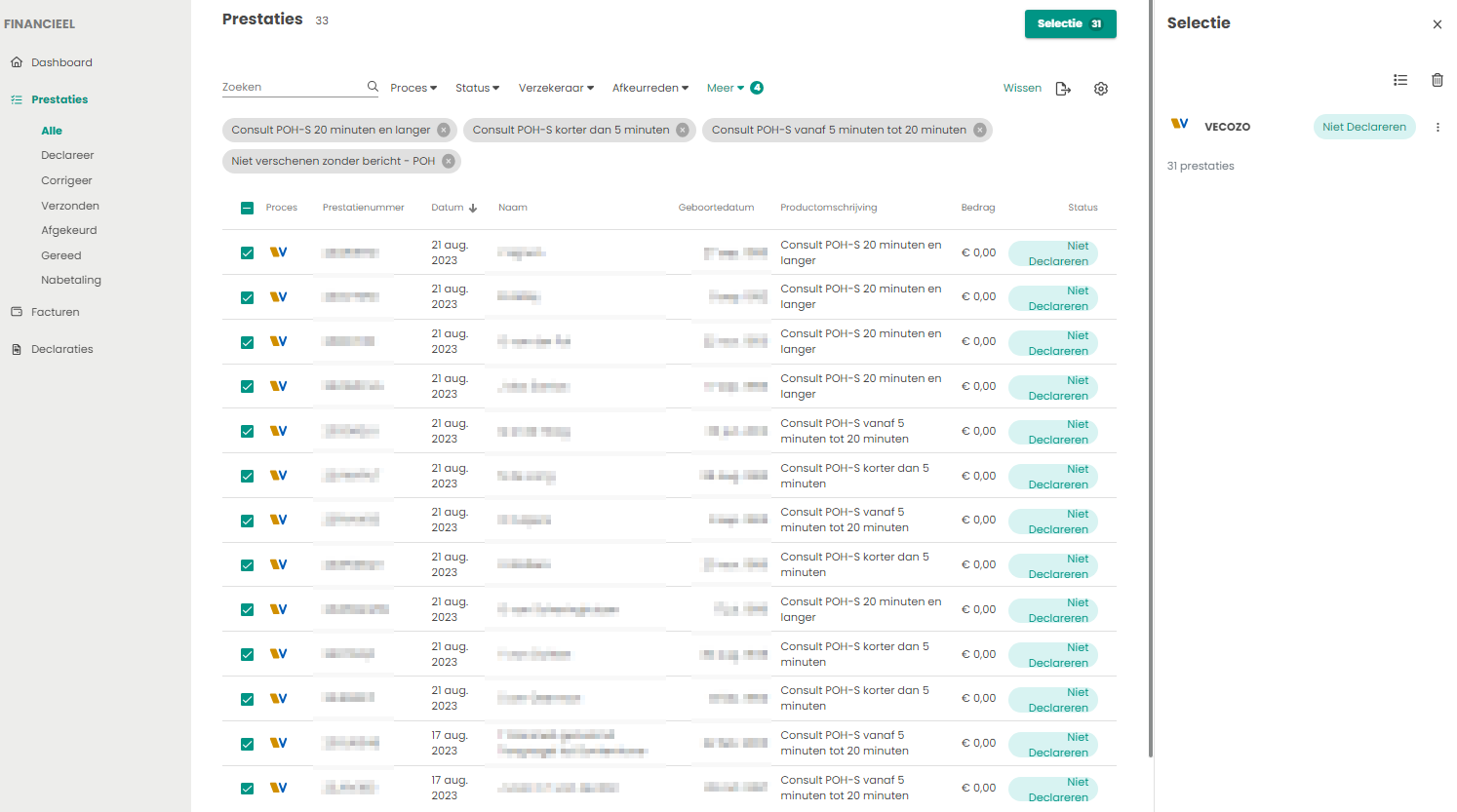Delete selection with the trash icon
1457x812 pixels.
tap(1437, 80)
